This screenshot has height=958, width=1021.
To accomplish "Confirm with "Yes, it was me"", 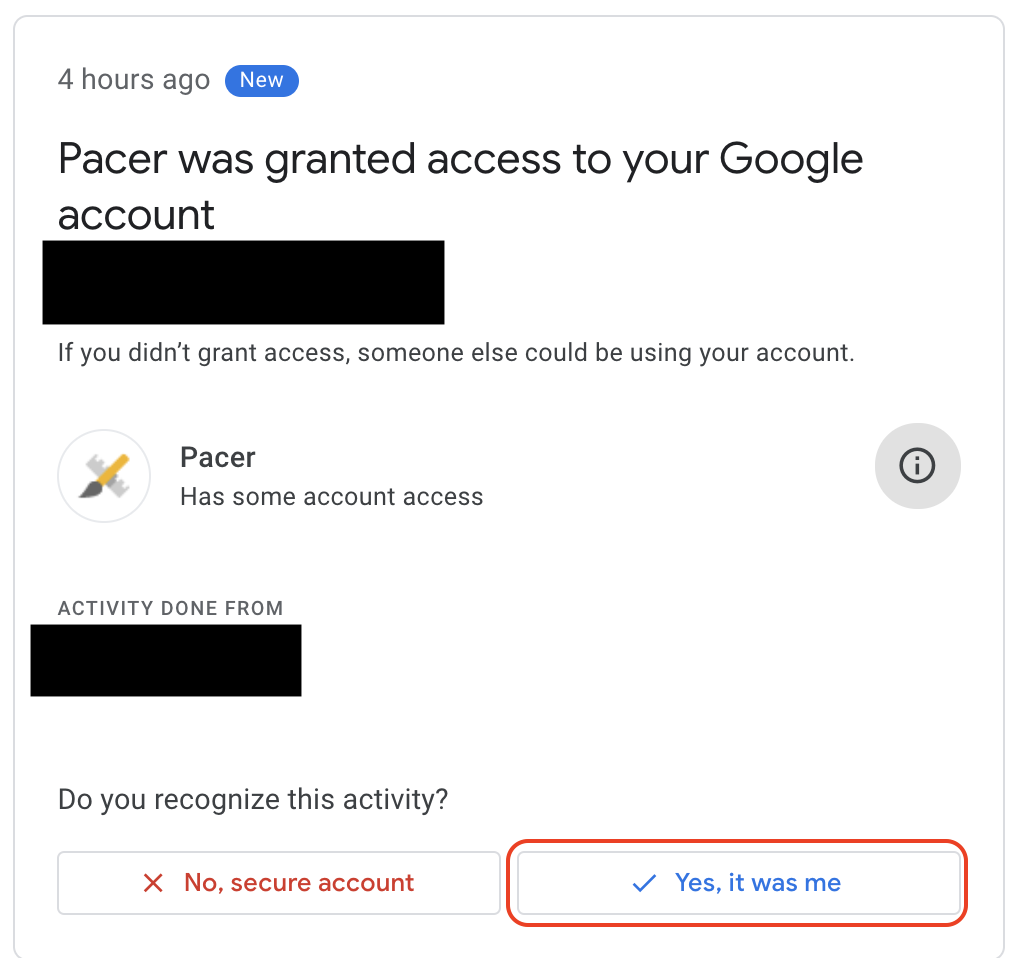I will click(x=739, y=883).
